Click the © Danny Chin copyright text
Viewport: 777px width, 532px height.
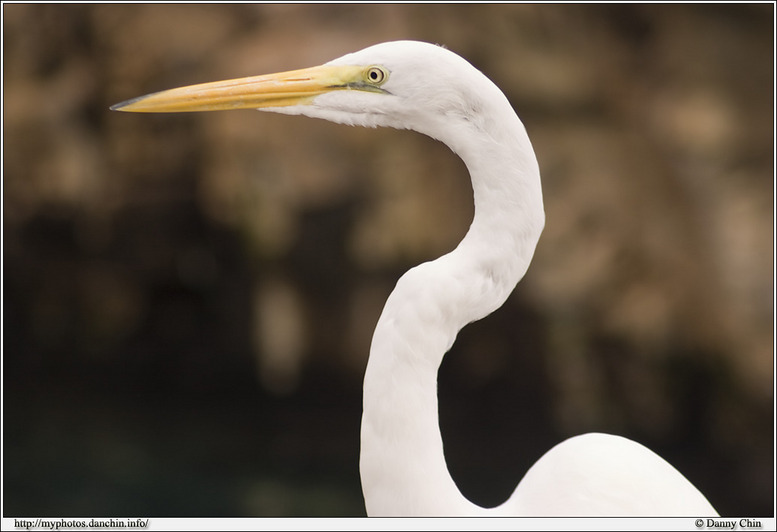click(x=728, y=524)
